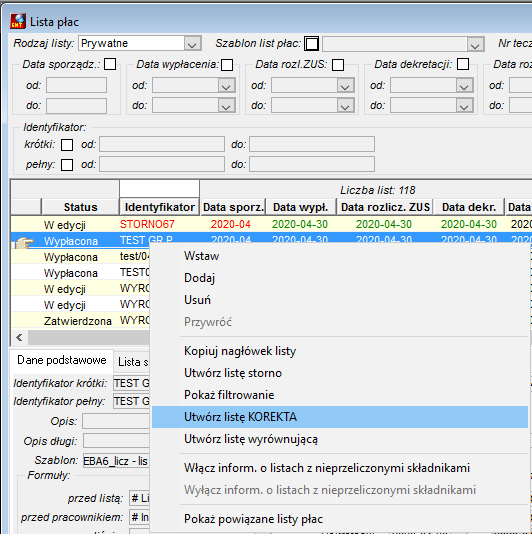Sort by the Status column header
Image resolution: width=532 pixels, height=534 pixels.
(x=80, y=207)
